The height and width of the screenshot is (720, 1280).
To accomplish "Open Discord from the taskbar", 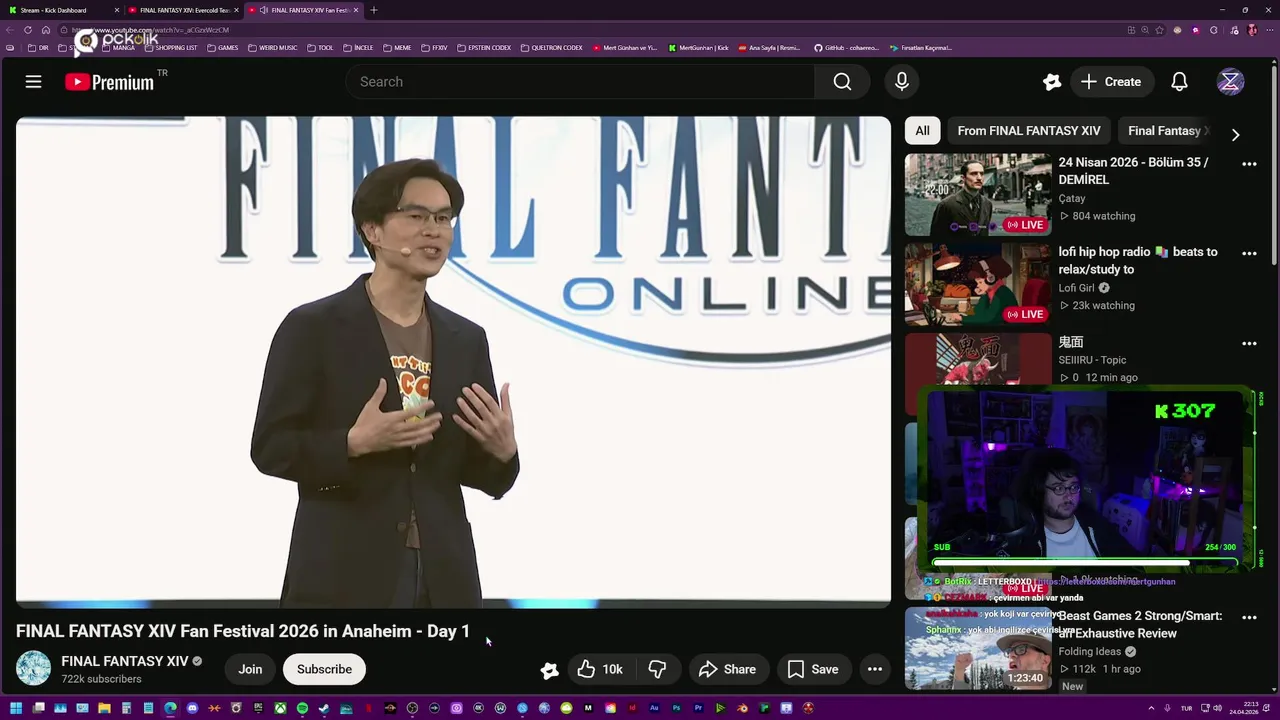I will (192, 708).
